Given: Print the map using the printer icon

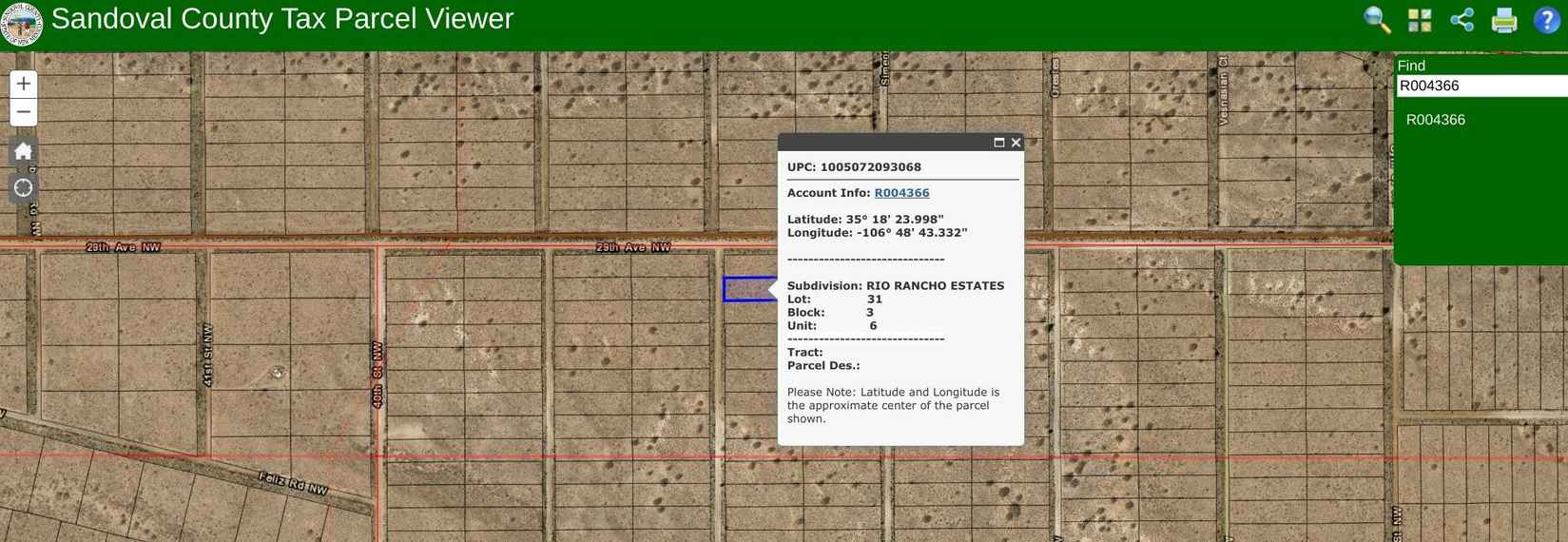Looking at the screenshot, I should [x=1504, y=20].
